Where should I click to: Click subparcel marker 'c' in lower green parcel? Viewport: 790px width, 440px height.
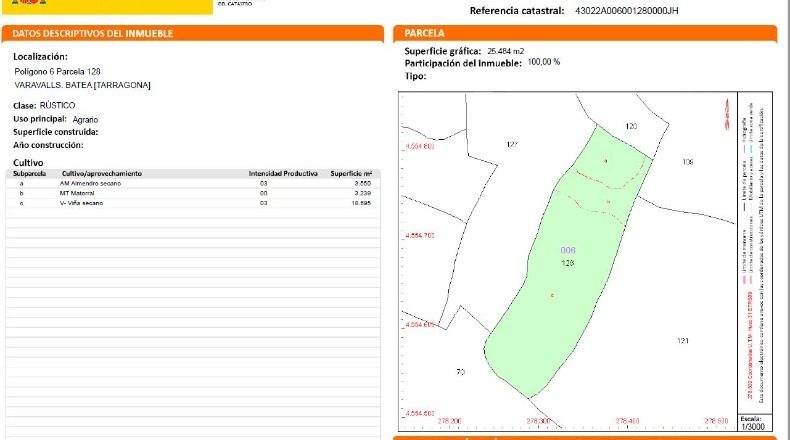pos(552,295)
